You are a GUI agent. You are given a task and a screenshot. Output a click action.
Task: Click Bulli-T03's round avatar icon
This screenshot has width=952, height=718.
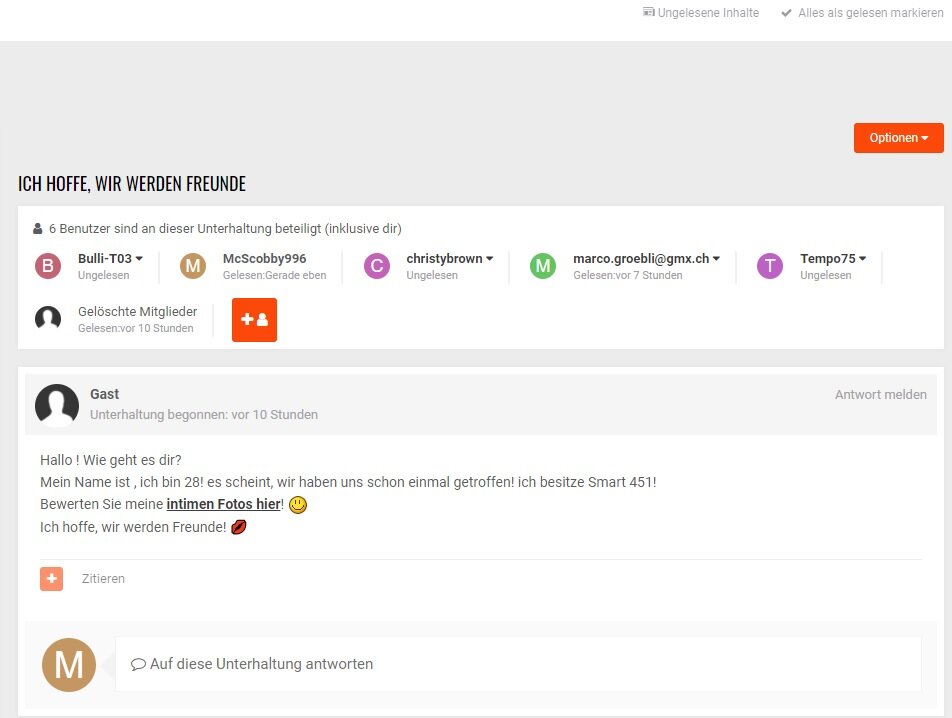coord(48,266)
